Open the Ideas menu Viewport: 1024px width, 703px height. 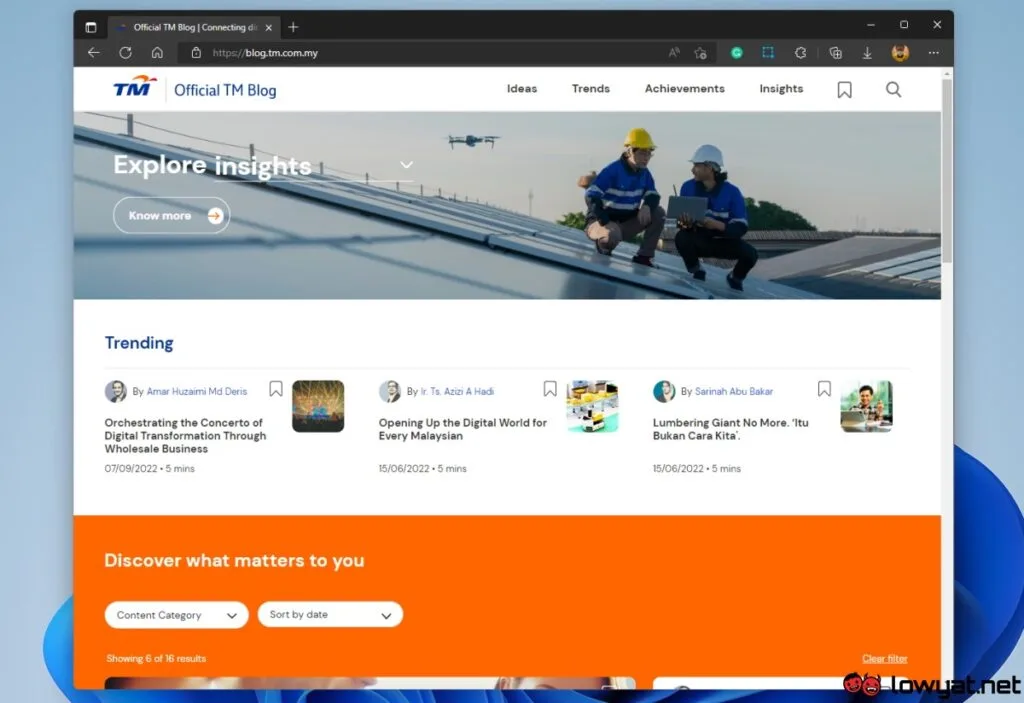point(522,89)
